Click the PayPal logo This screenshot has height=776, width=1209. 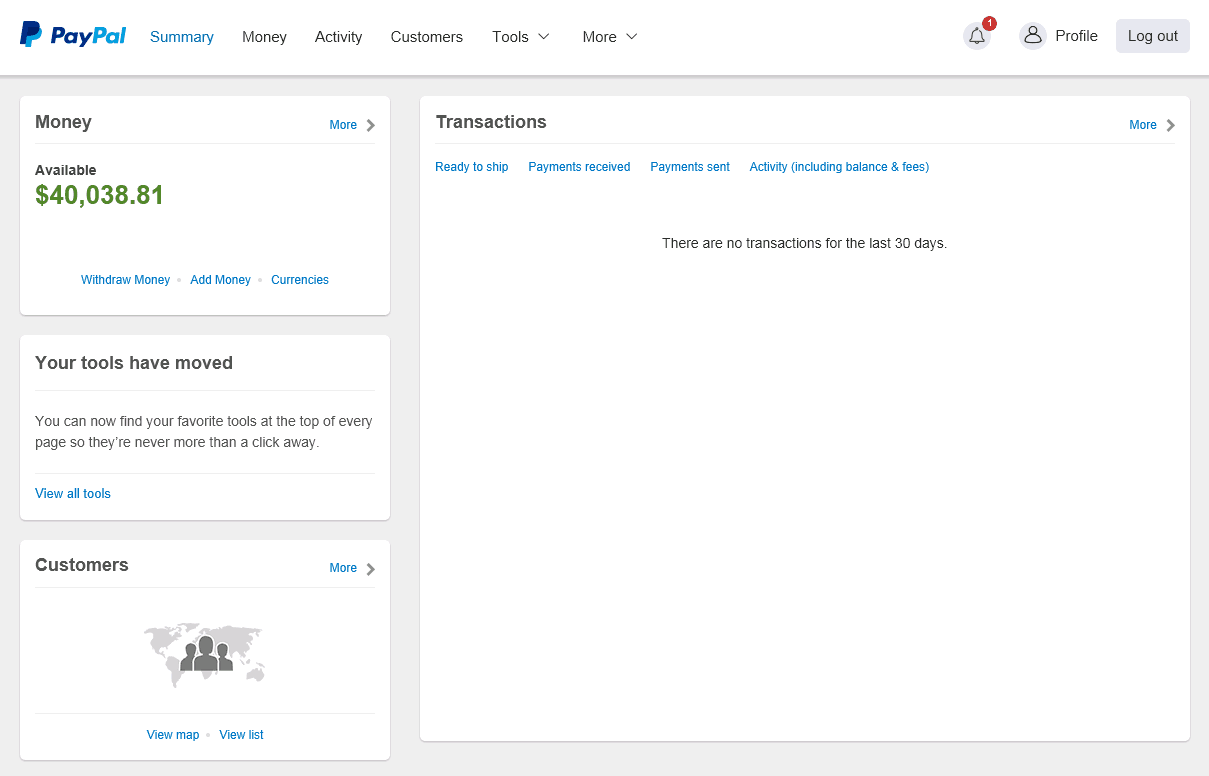pos(73,36)
